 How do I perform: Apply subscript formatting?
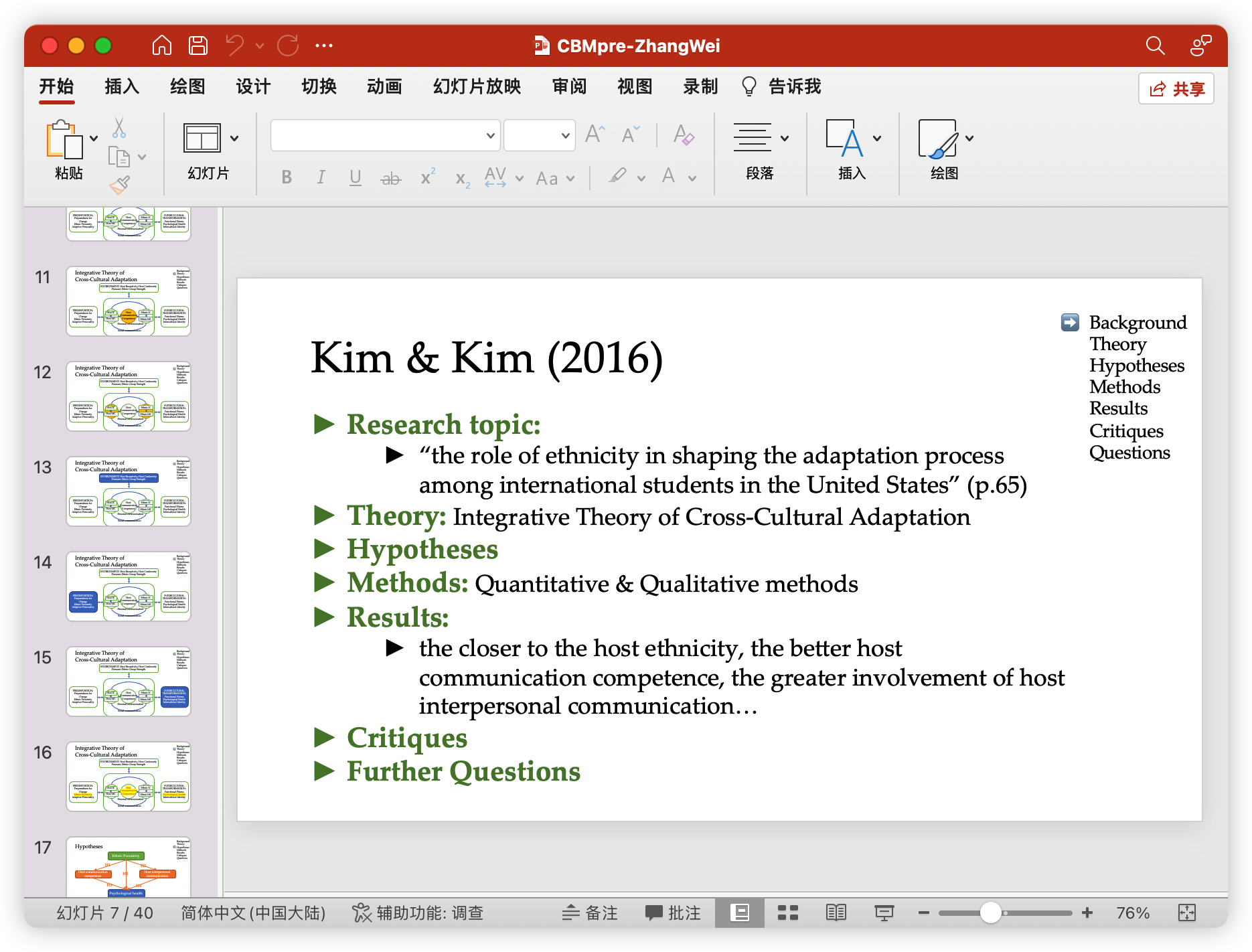463,179
